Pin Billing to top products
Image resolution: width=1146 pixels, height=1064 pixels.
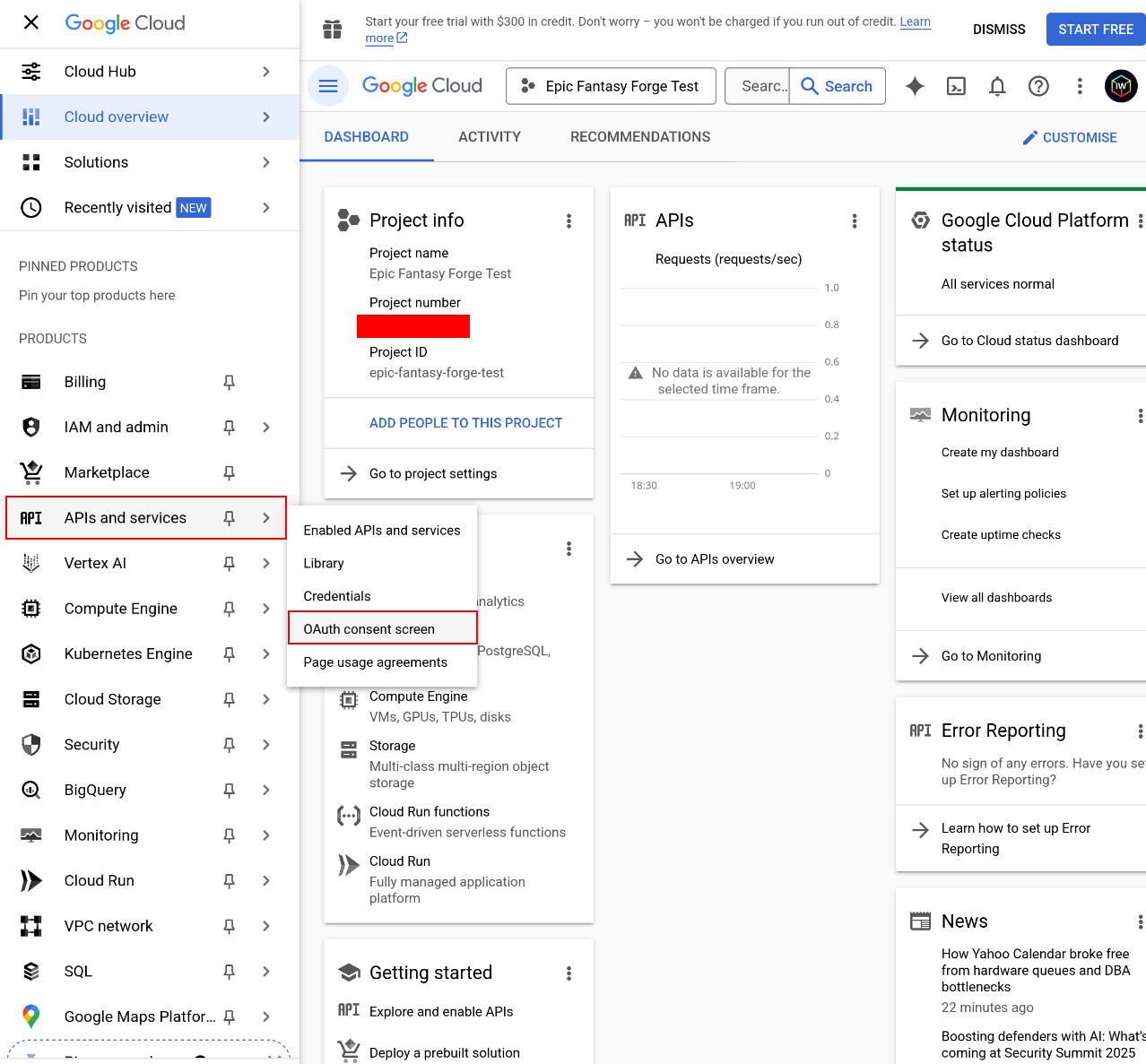tap(229, 382)
